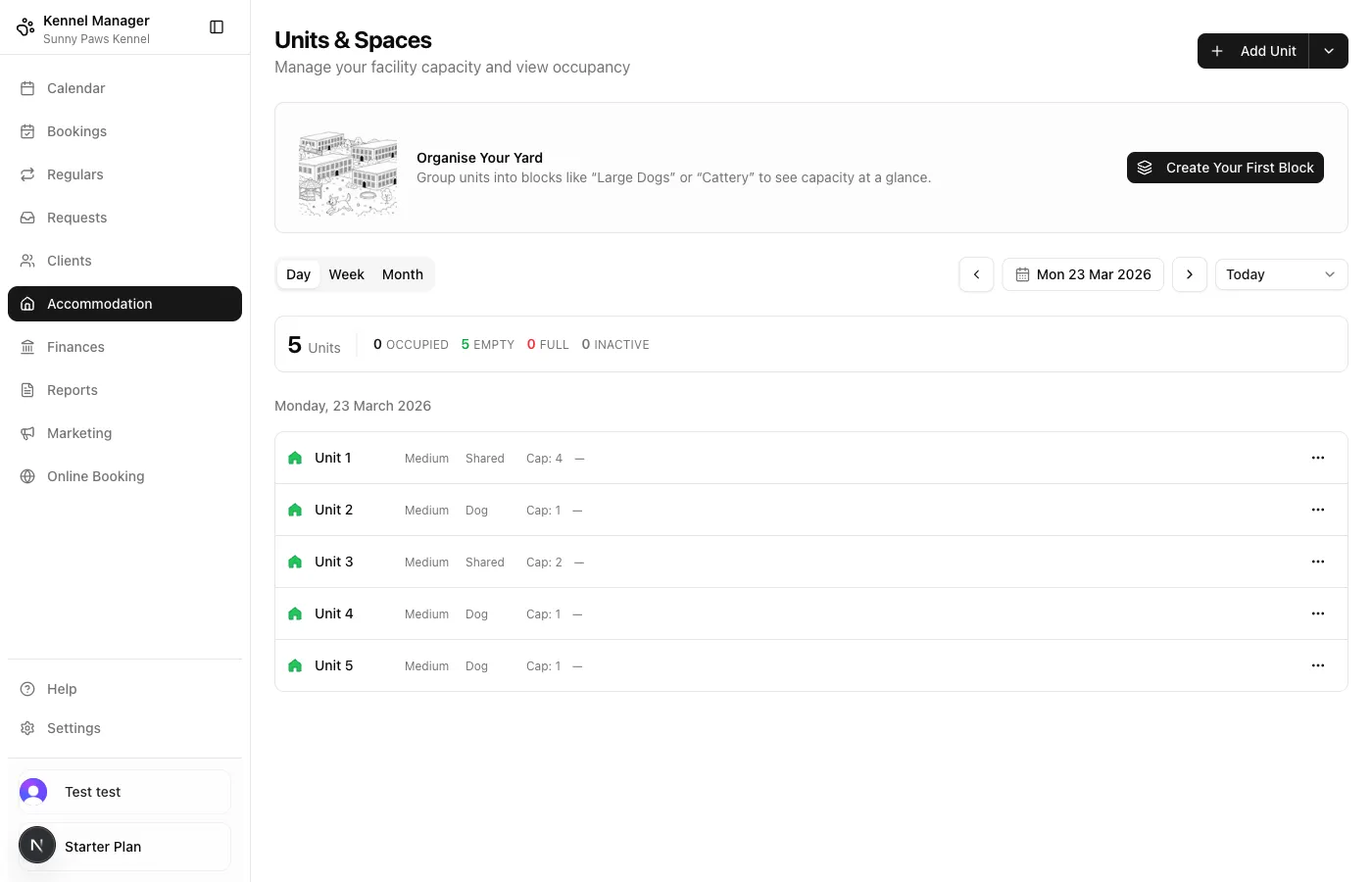This screenshot has height=882, width=1372.
Task: Open the Today dropdown selector
Action: (1281, 274)
